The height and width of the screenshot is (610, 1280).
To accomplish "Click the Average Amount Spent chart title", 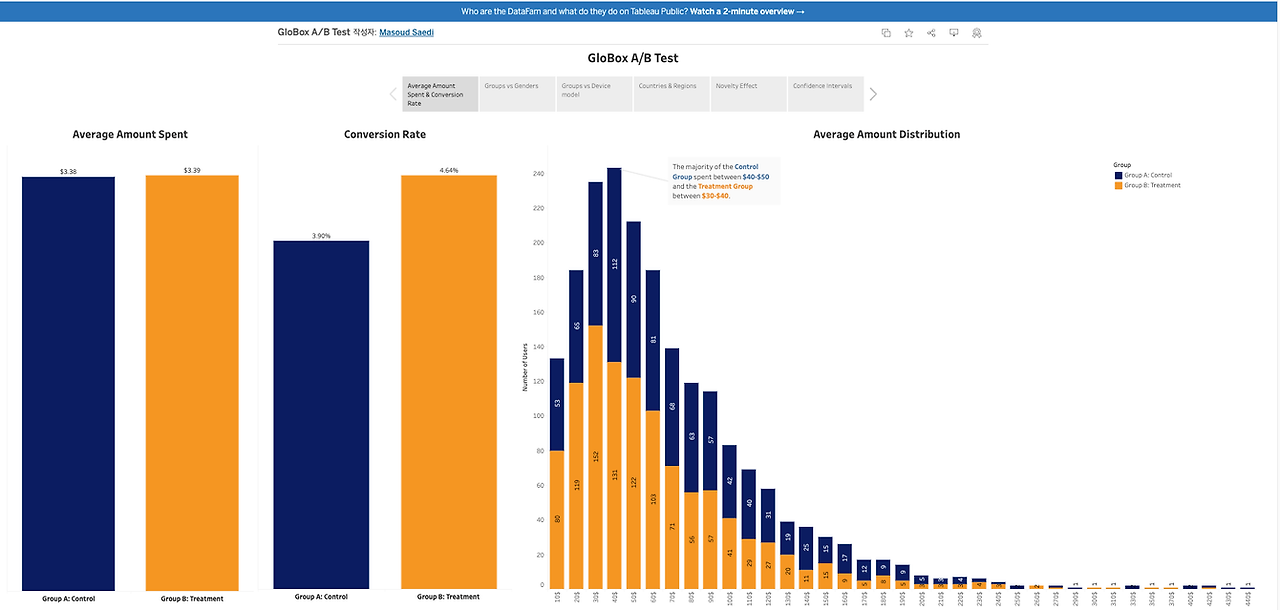I will [x=130, y=134].
